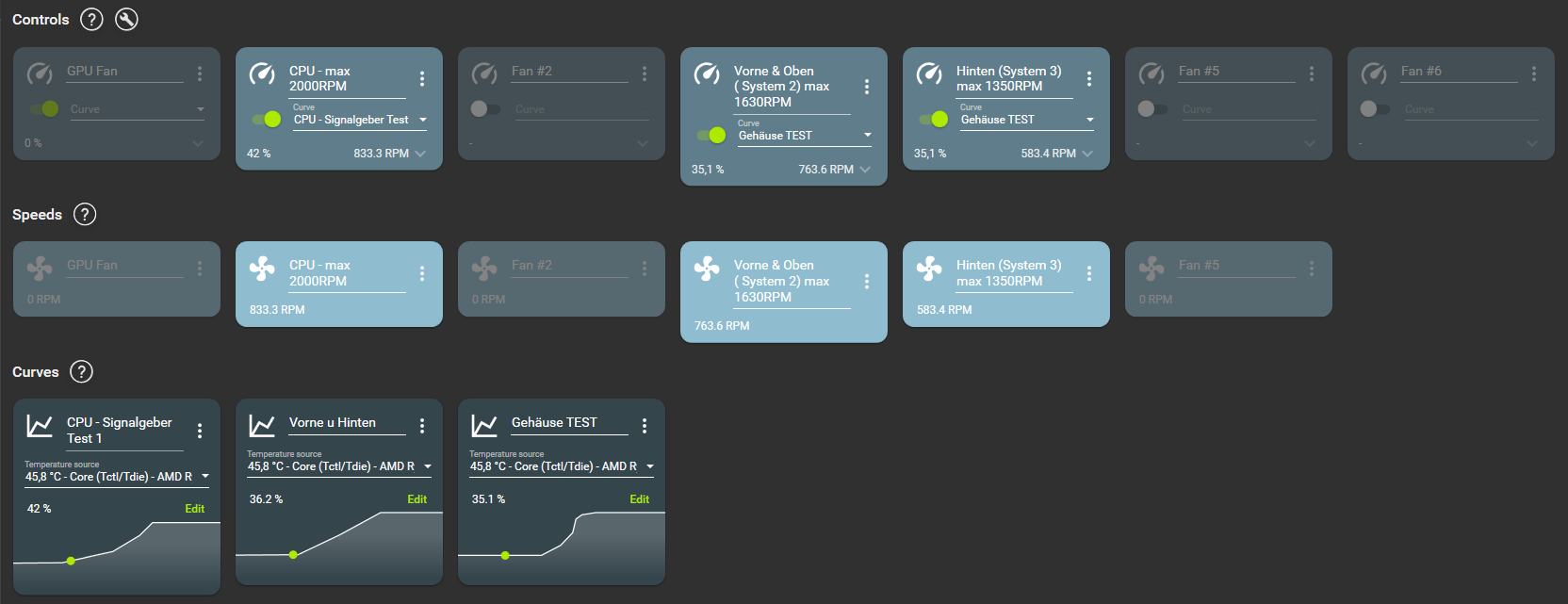
Task: Edit the Vorne u Hinten curve
Action: [416, 499]
